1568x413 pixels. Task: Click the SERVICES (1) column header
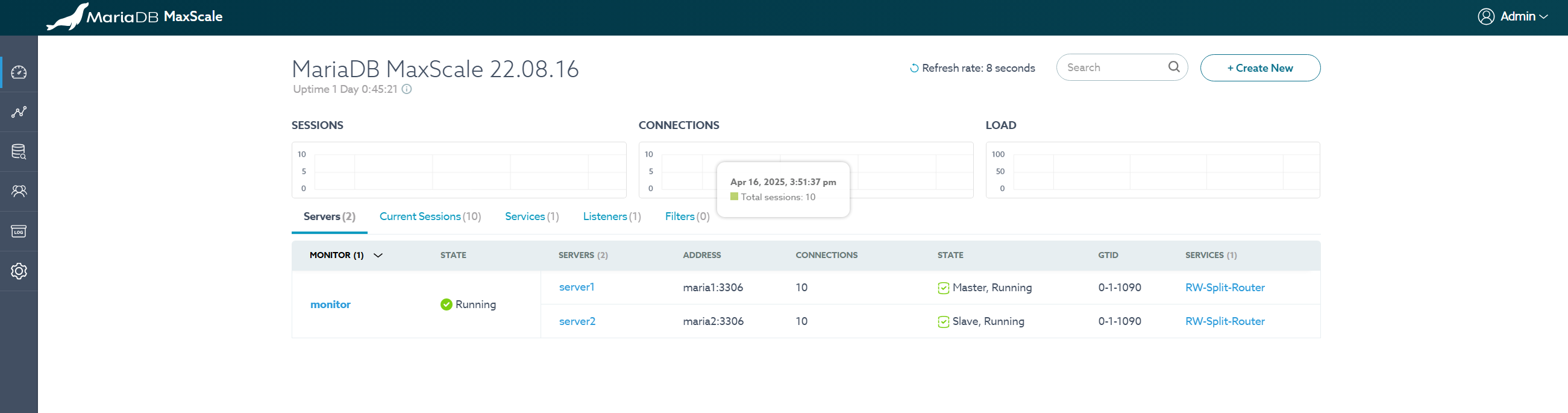(x=1211, y=255)
